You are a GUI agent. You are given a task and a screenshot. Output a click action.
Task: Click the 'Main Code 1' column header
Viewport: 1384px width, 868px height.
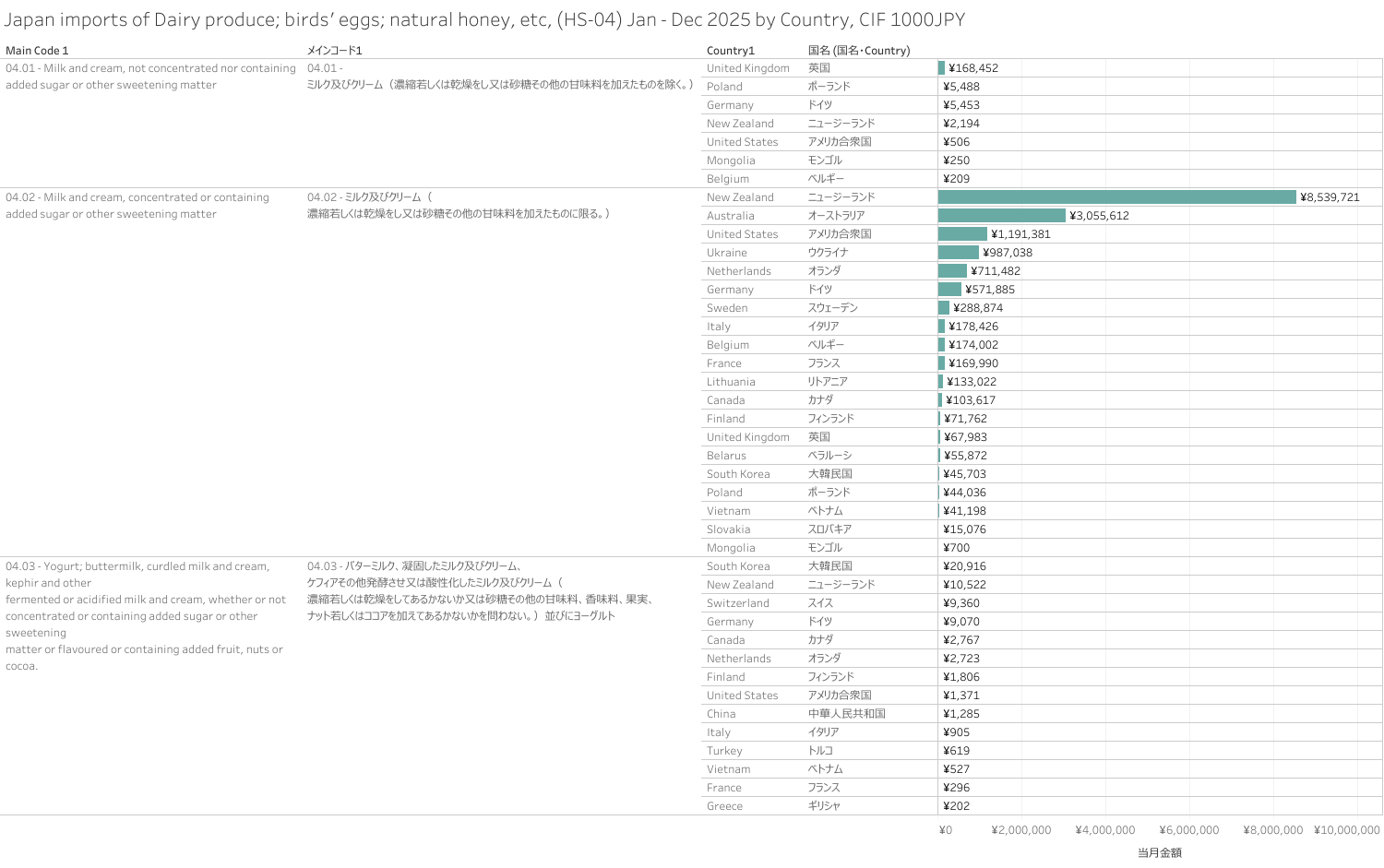37,51
